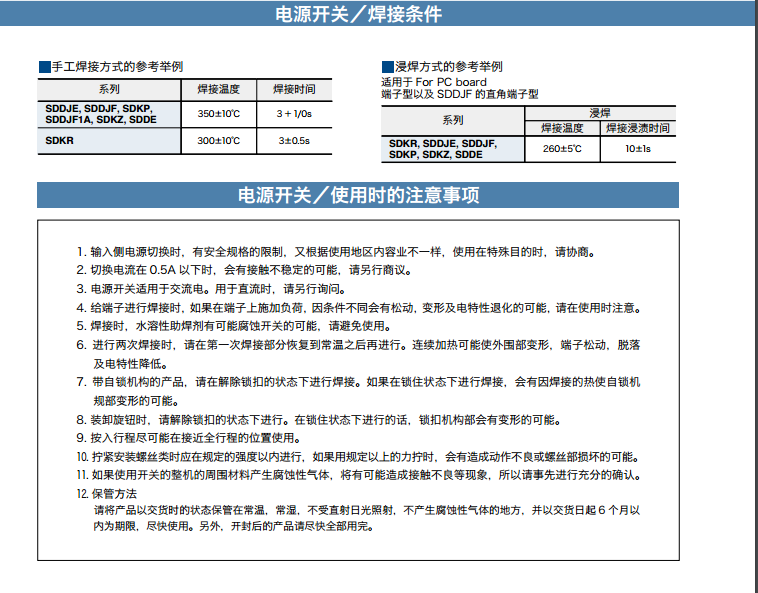
Task: Click the 3±0.5s soldering time cell
Action: [x=294, y=141]
